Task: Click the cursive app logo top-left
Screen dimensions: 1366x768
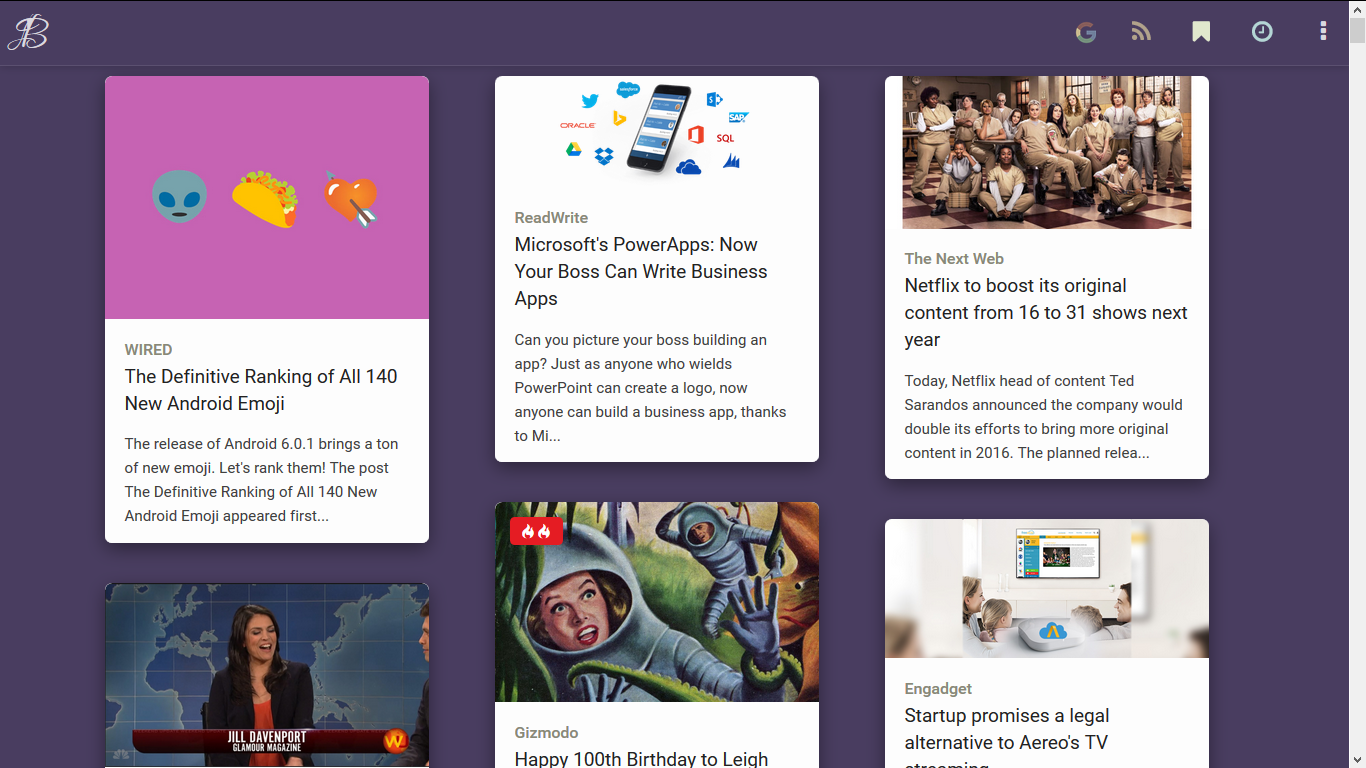Action: pos(27,31)
